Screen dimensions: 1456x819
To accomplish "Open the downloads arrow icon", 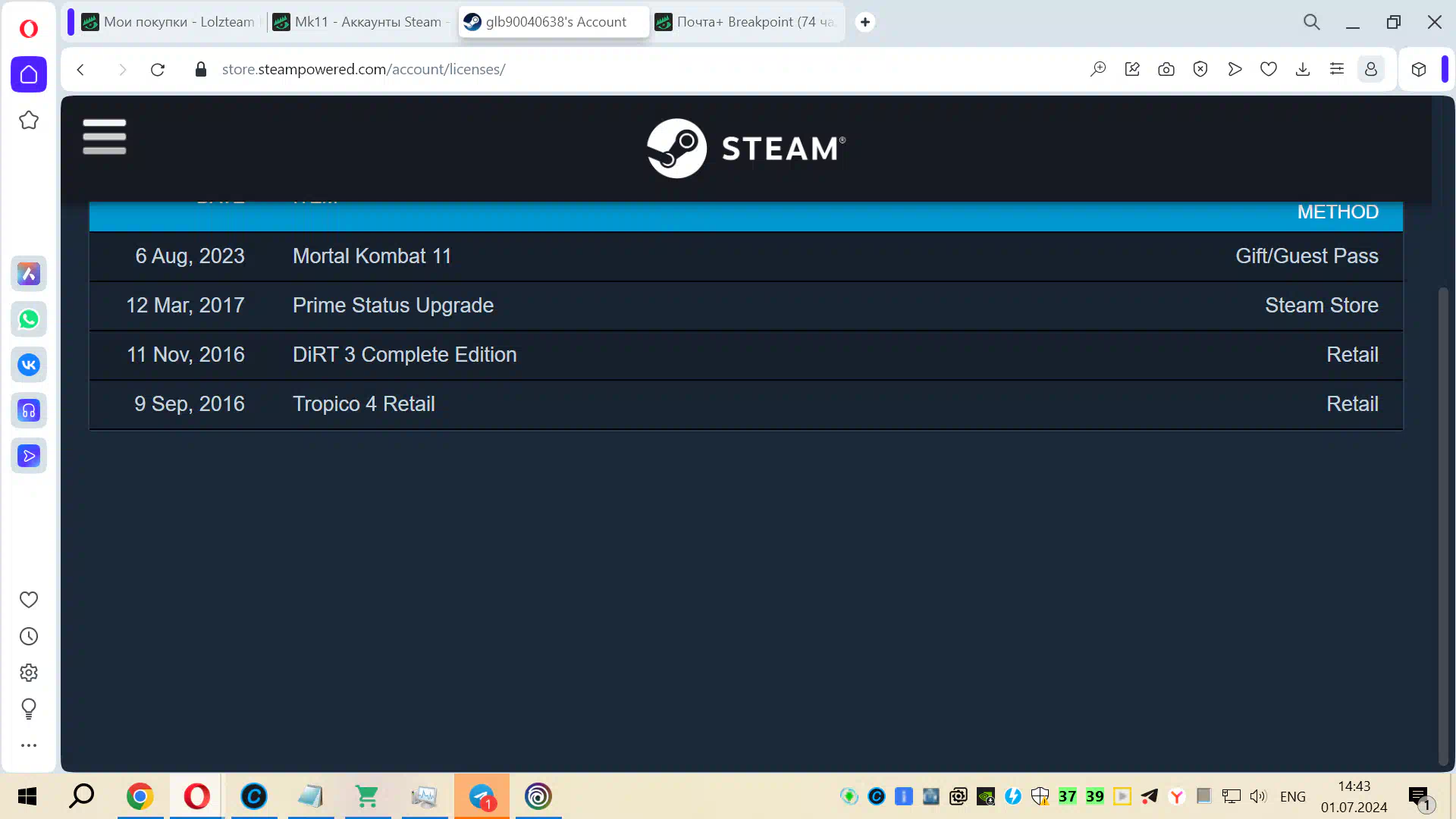I will (1303, 70).
